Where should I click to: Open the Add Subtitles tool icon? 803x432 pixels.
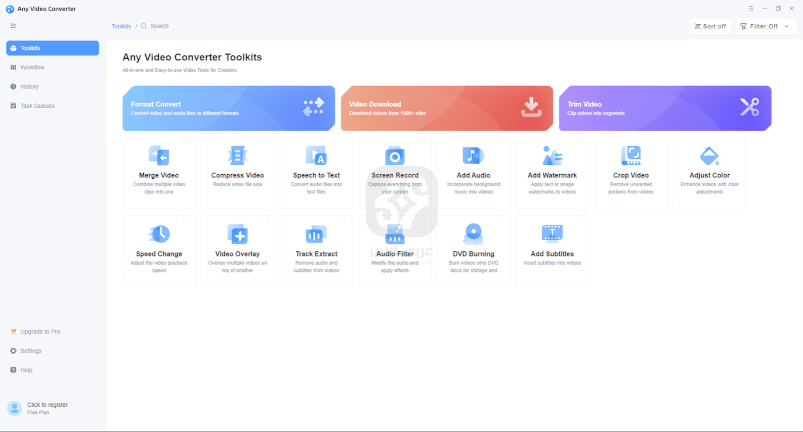(x=552, y=234)
